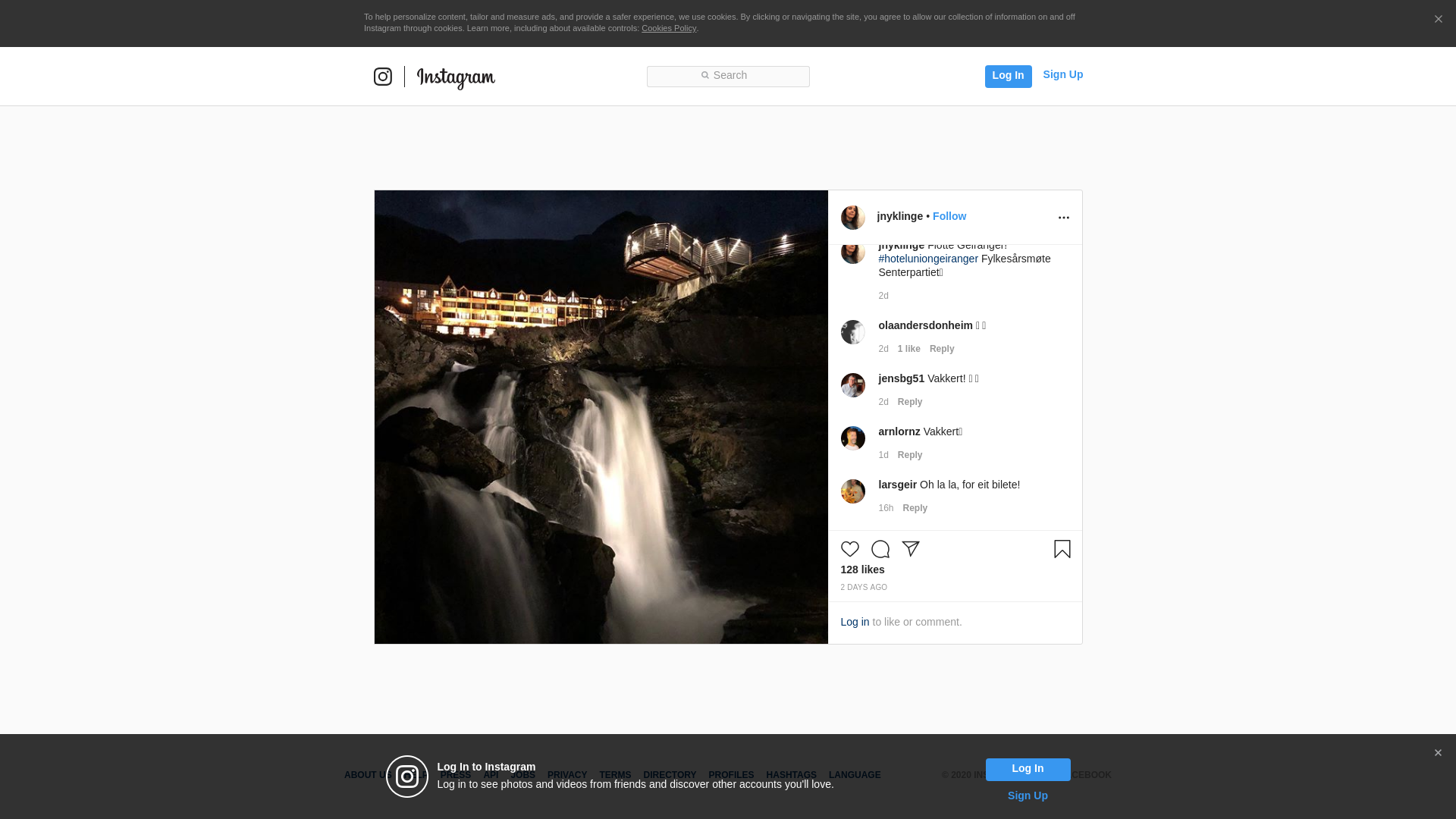Click Log In button in bottom banner
This screenshot has width=1456, height=819.
click(x=1028, y=769)
